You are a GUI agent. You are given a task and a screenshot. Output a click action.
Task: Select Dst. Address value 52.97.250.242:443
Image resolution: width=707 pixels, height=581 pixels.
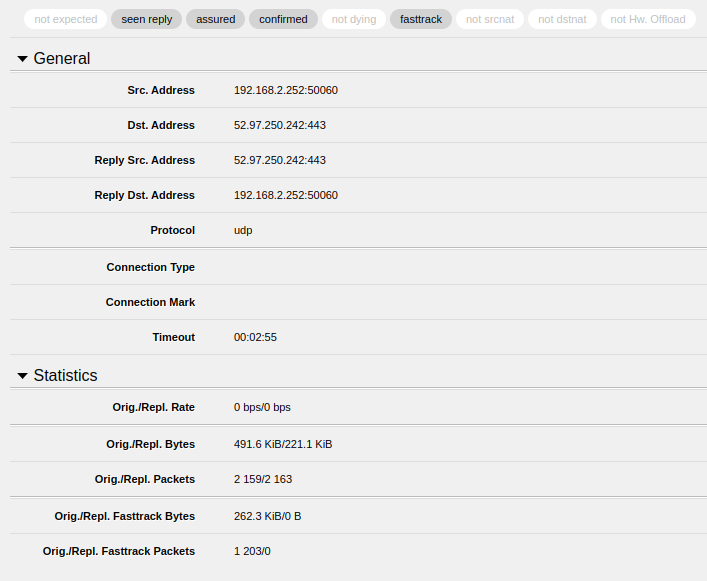(x=280, y=125)
